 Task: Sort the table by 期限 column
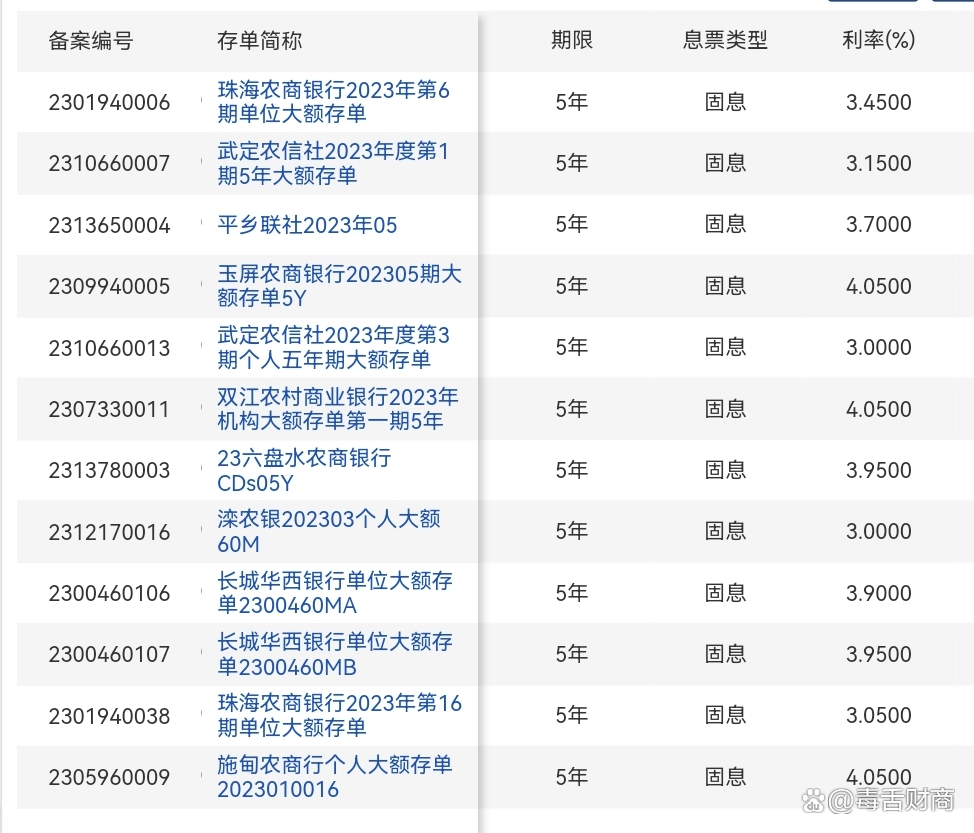coord(571,42)
